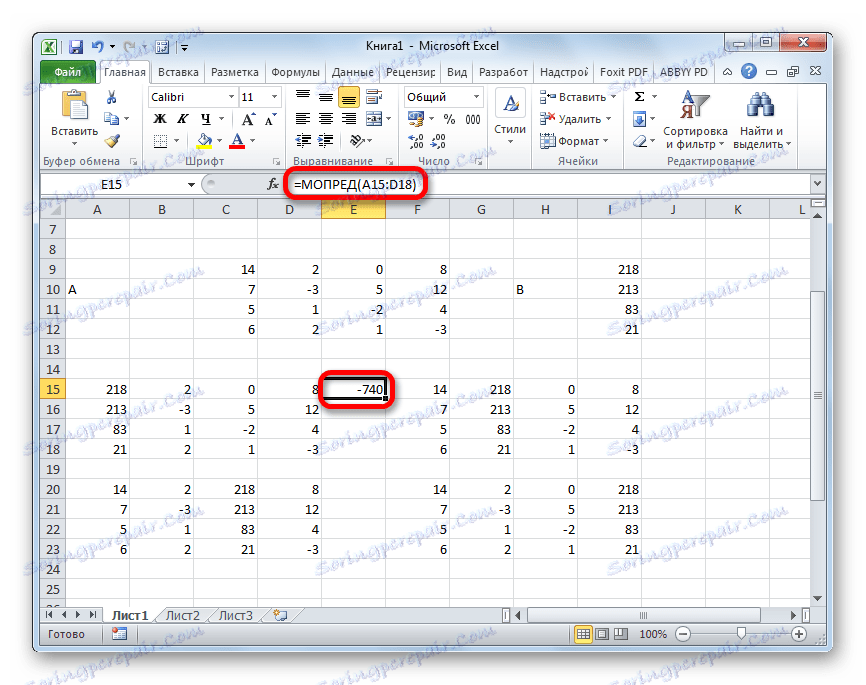The image size is (866, 685).
Task: Toggle underline Ч formatting
Action: (x=205, y=119)
